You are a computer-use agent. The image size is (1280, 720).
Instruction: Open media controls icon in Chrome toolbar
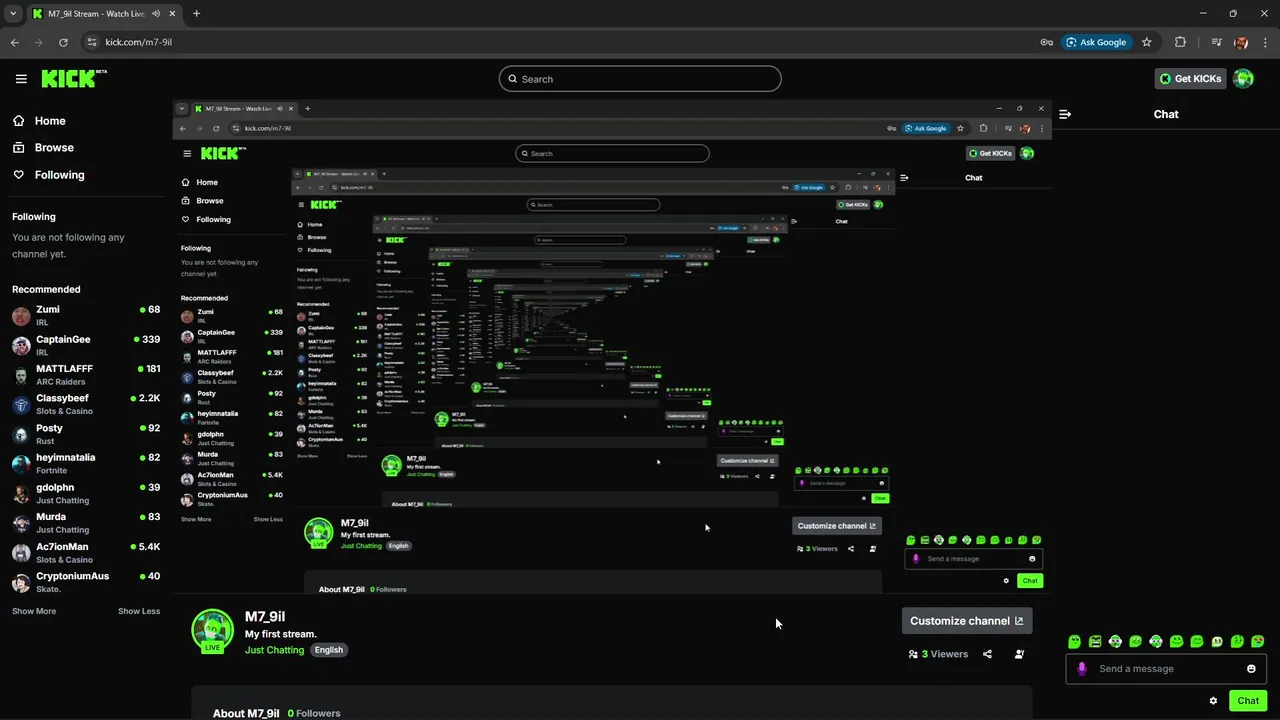(1216, 42)
